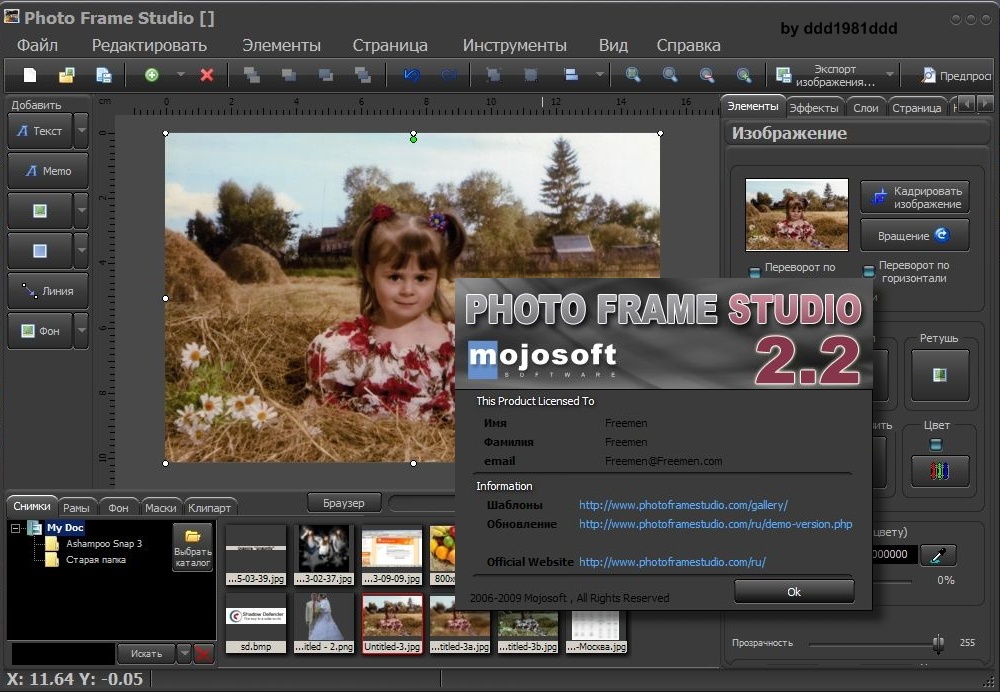Switch to the Слои tab

point(865,108)
